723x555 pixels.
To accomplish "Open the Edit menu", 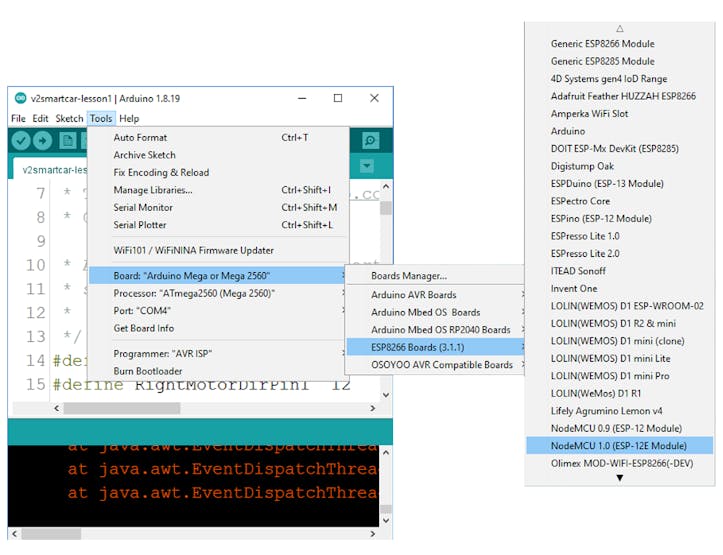I will (x=40, y=118).
